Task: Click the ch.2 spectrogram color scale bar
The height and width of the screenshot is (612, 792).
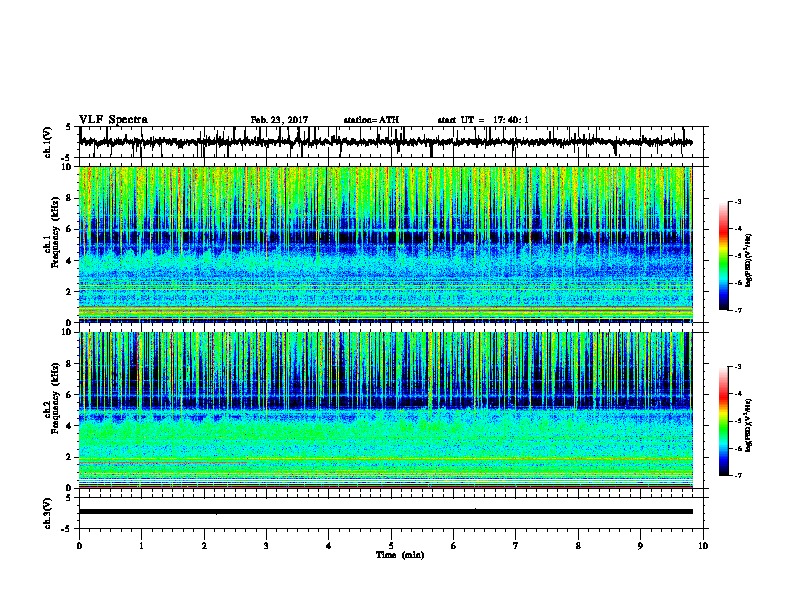Action: pos(723,421)
